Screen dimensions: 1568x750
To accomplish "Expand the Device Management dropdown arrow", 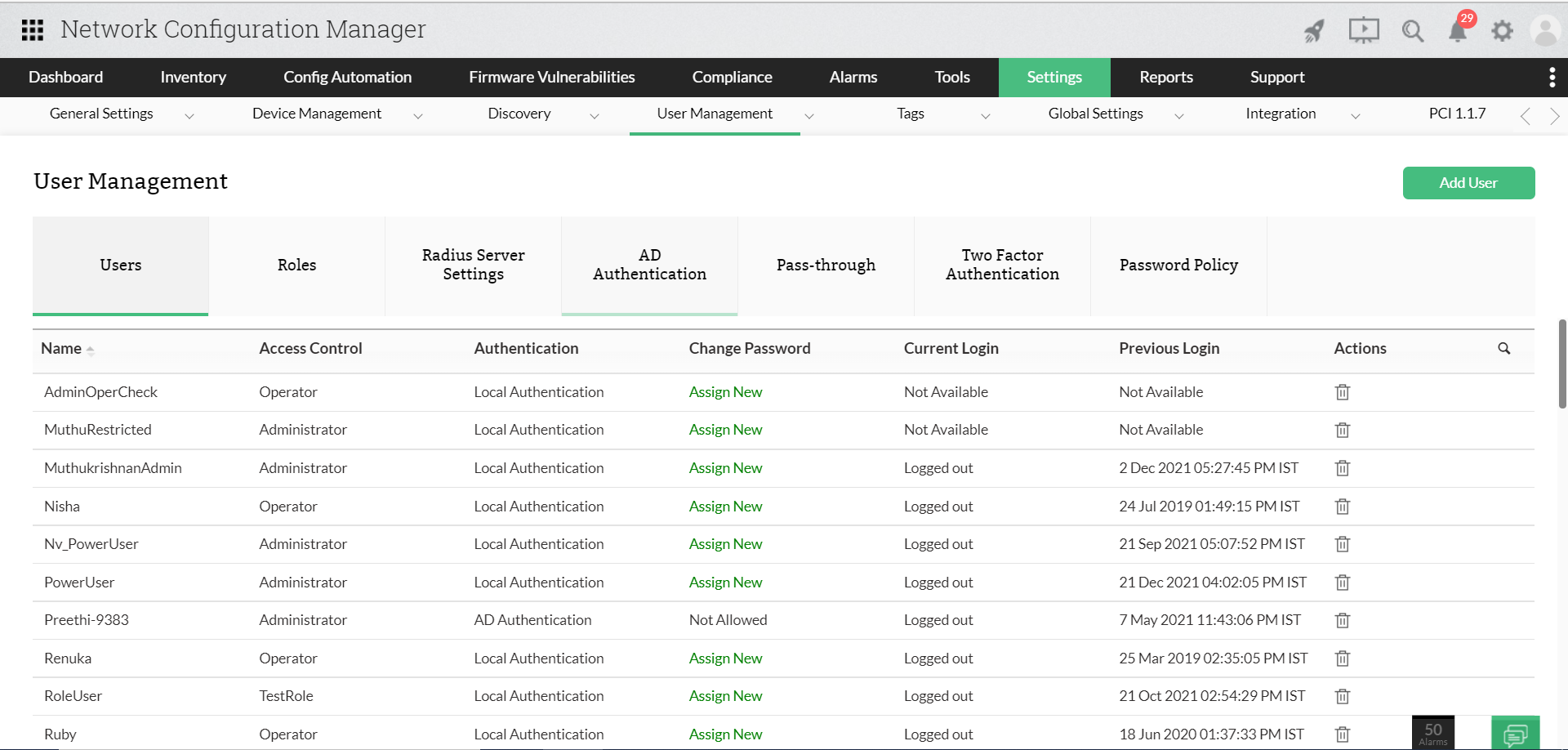I will (x=418, y=116).
